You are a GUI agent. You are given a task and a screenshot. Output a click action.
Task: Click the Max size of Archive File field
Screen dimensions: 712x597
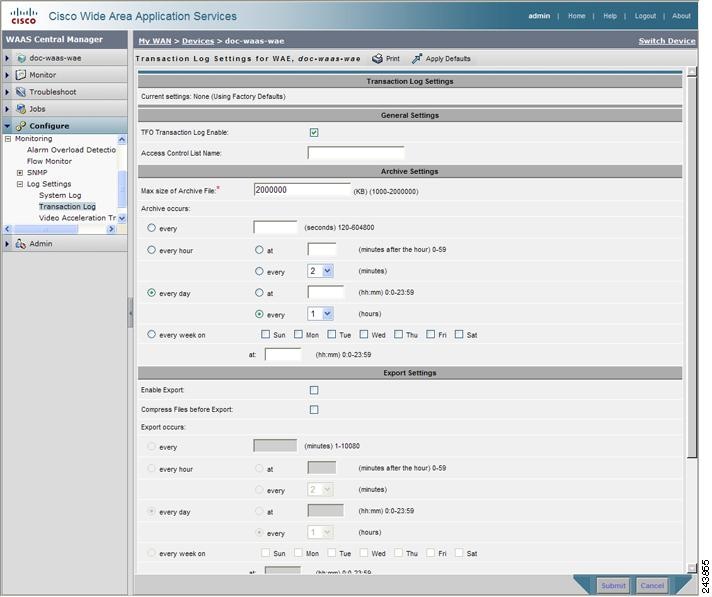click(x=302, y=190)
